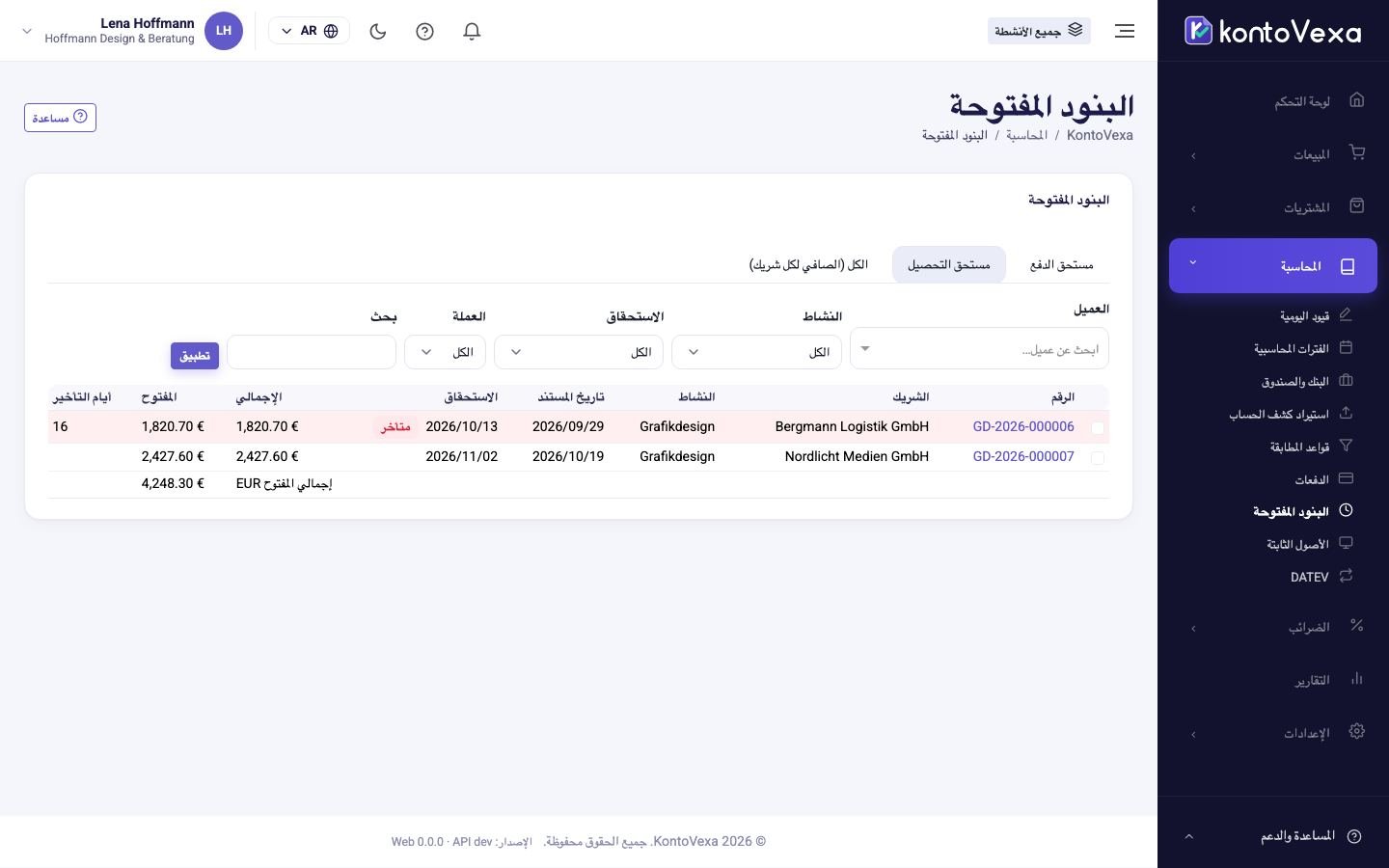Expand المبيعات sales menu

(1273, 154)
